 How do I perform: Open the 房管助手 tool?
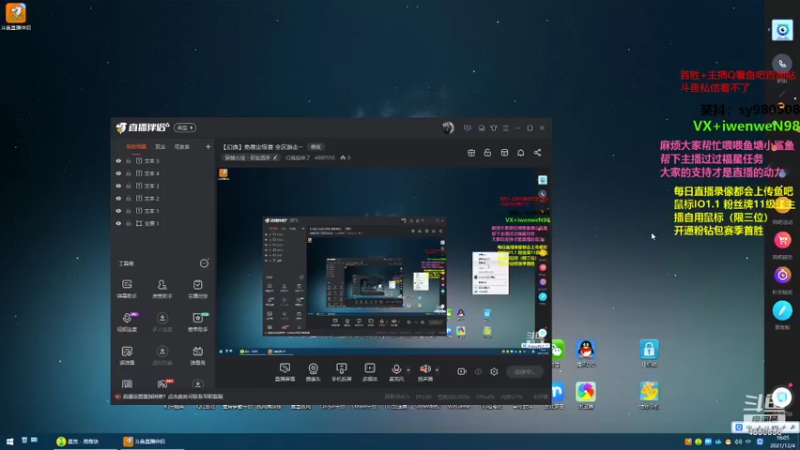pos(162,288)
